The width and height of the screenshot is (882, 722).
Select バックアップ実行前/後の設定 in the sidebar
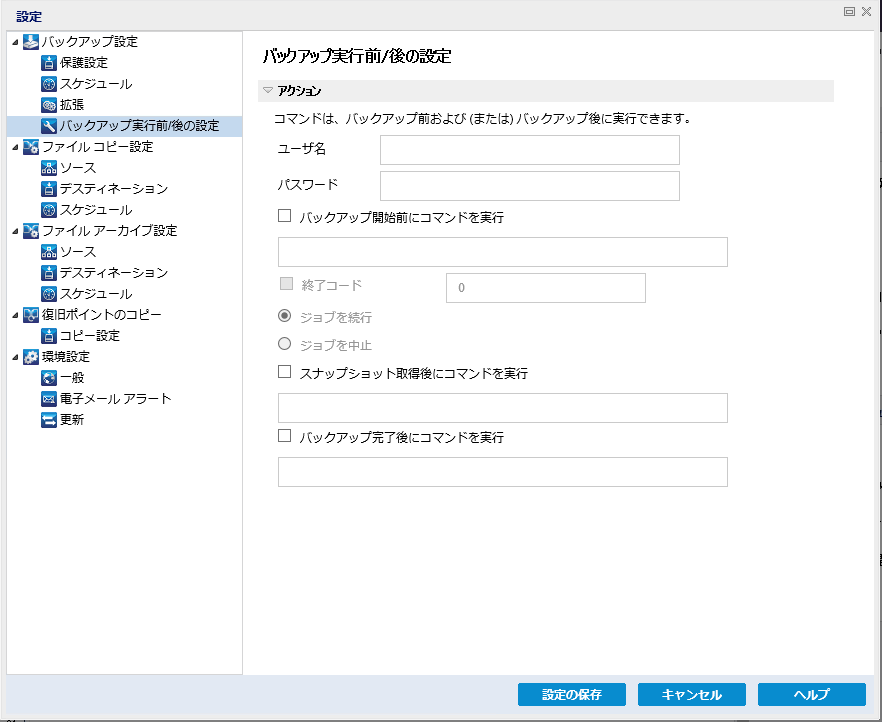pyautogui.click(x=120, y=125)
